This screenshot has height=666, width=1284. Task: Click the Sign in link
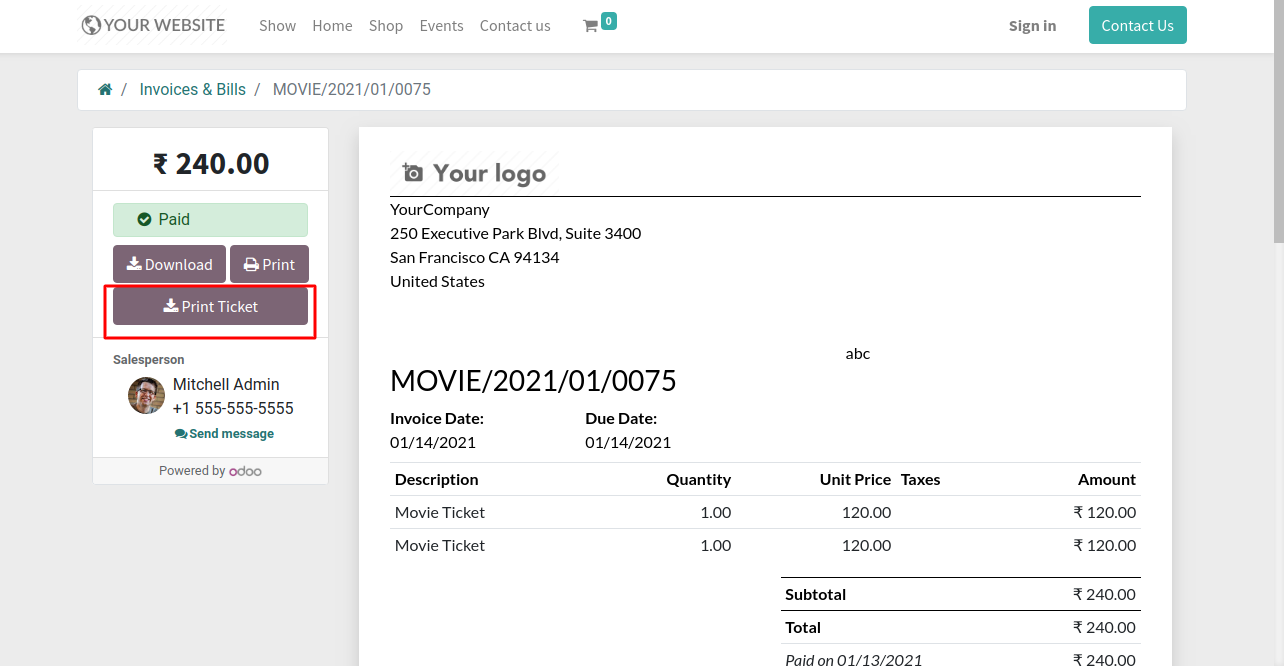tap(1032, 26)
